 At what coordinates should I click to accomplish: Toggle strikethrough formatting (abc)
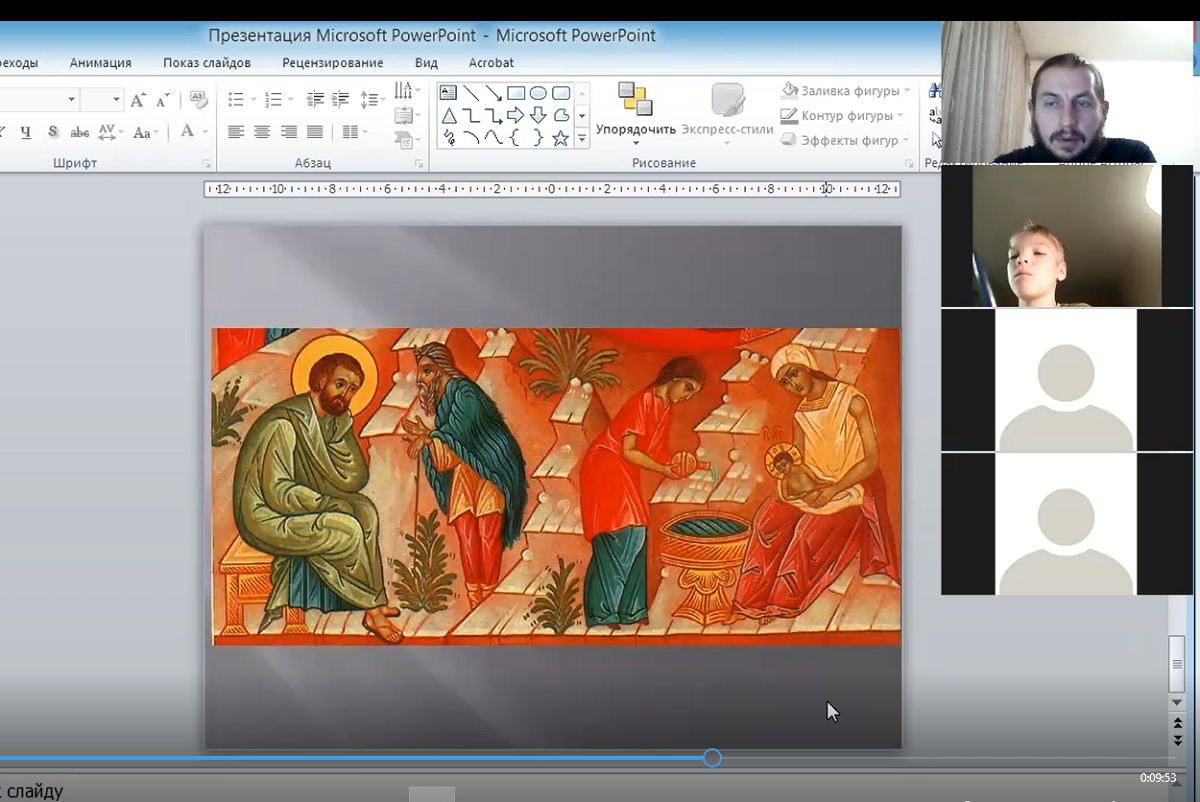click(80, 132)
